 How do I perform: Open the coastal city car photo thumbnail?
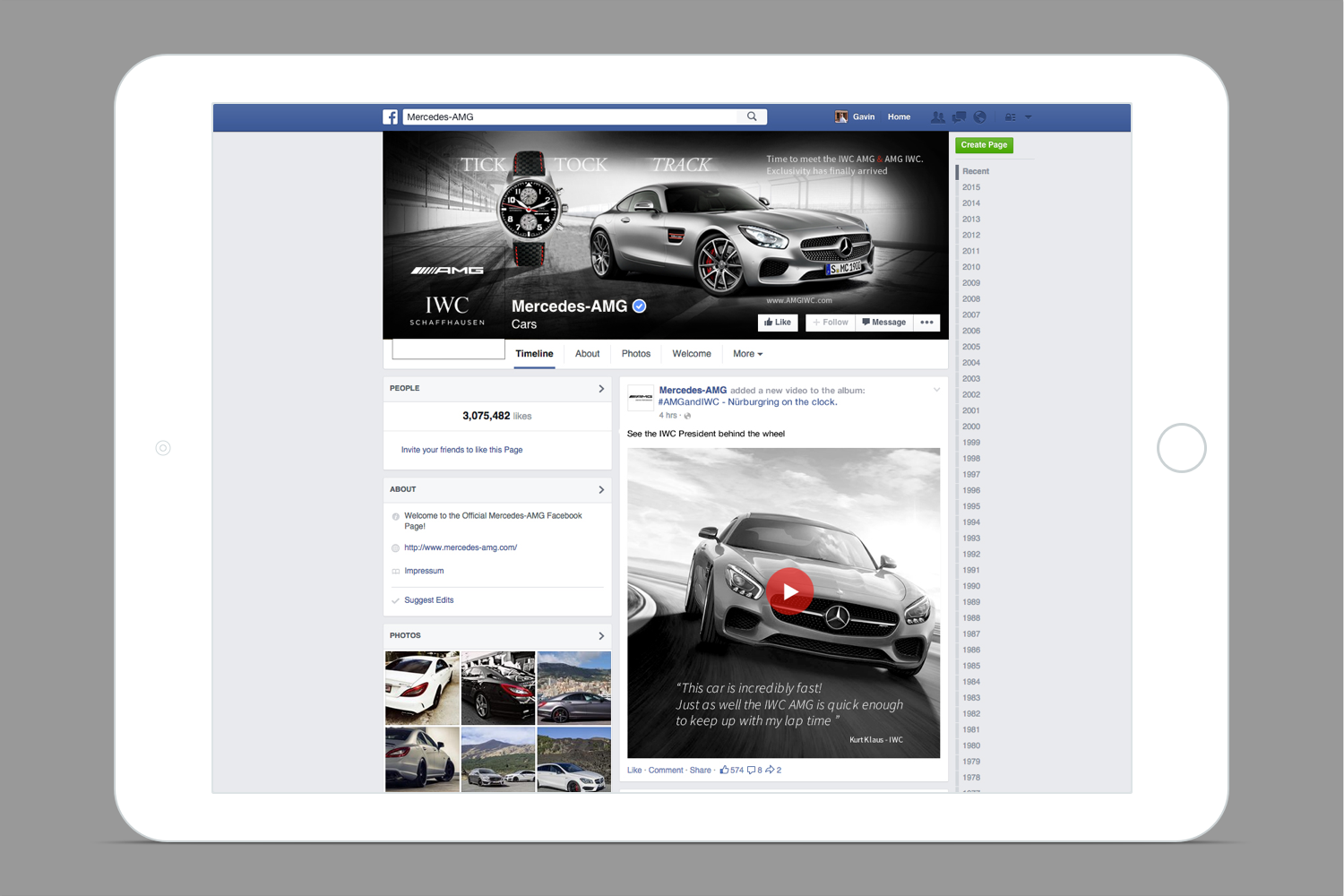pyautogui.click(x=574, y=688)
